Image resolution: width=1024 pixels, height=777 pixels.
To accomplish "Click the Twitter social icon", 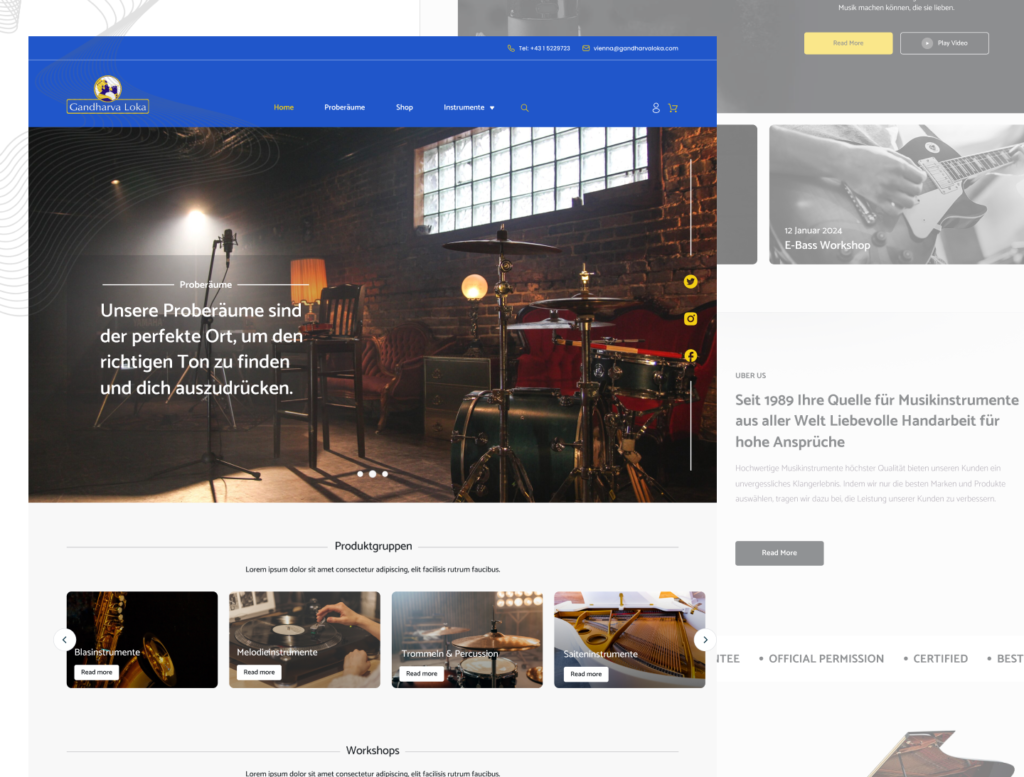I will [690, 282].
